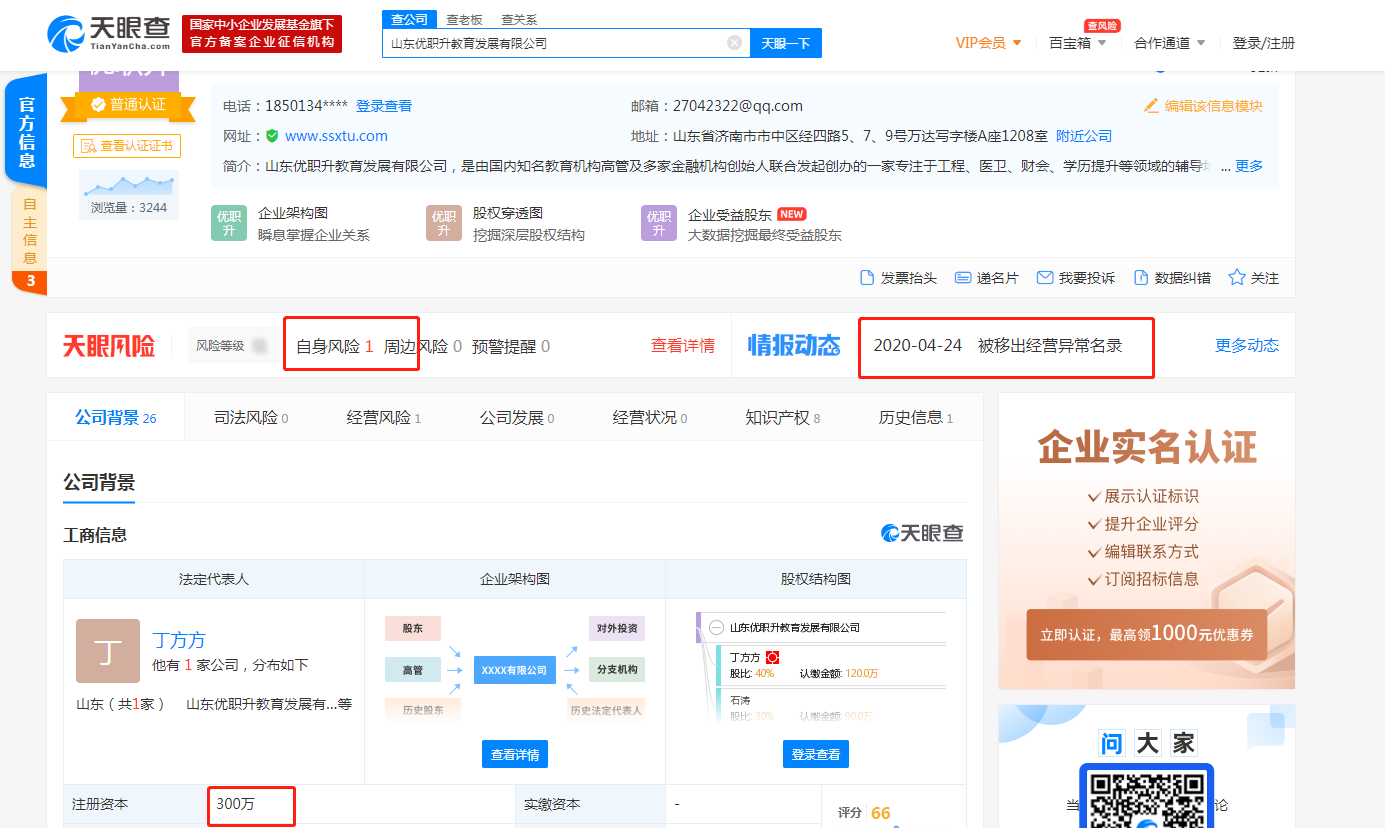Clear the search box text

pyautogui.click(x=734, y=43)
